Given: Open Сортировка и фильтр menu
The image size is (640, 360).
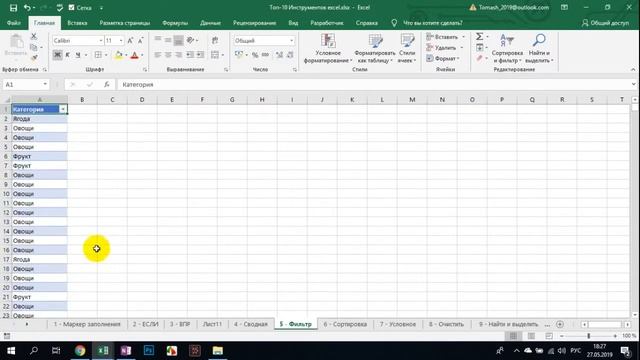Looking at the screenshot, I should [x=507, y=48].
